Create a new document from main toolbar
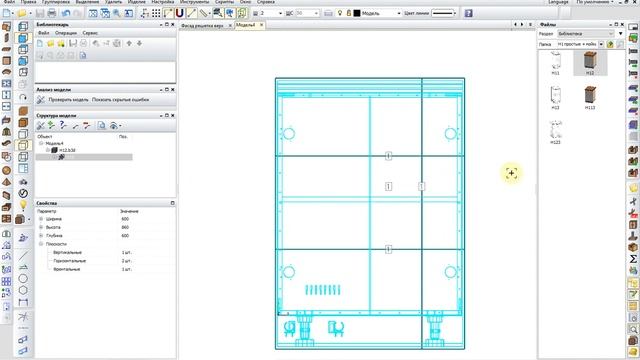Viewport: 640px width, 360px height. click(x=7, y=13)
